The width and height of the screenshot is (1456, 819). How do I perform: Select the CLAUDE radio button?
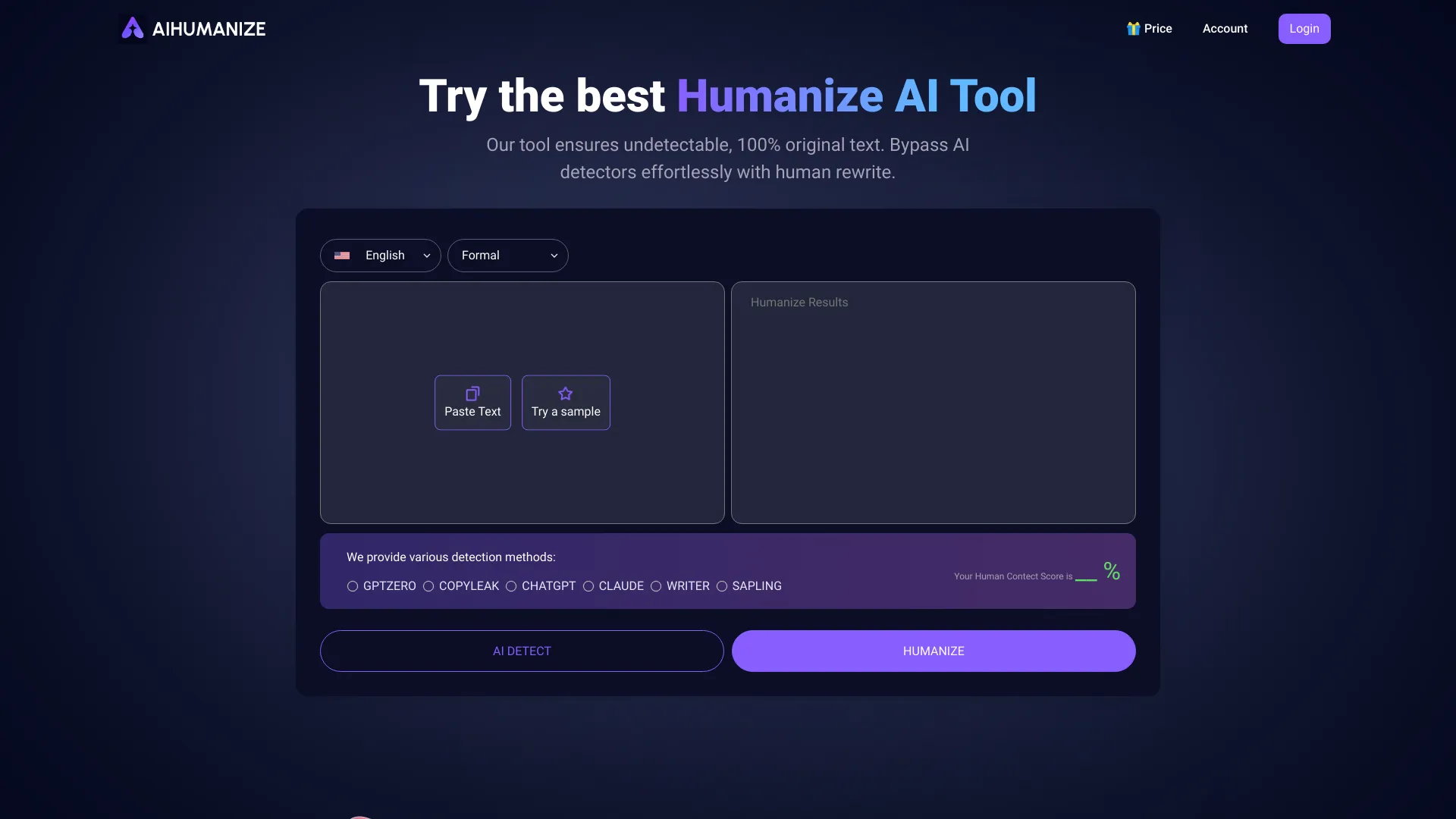[588, 586]
